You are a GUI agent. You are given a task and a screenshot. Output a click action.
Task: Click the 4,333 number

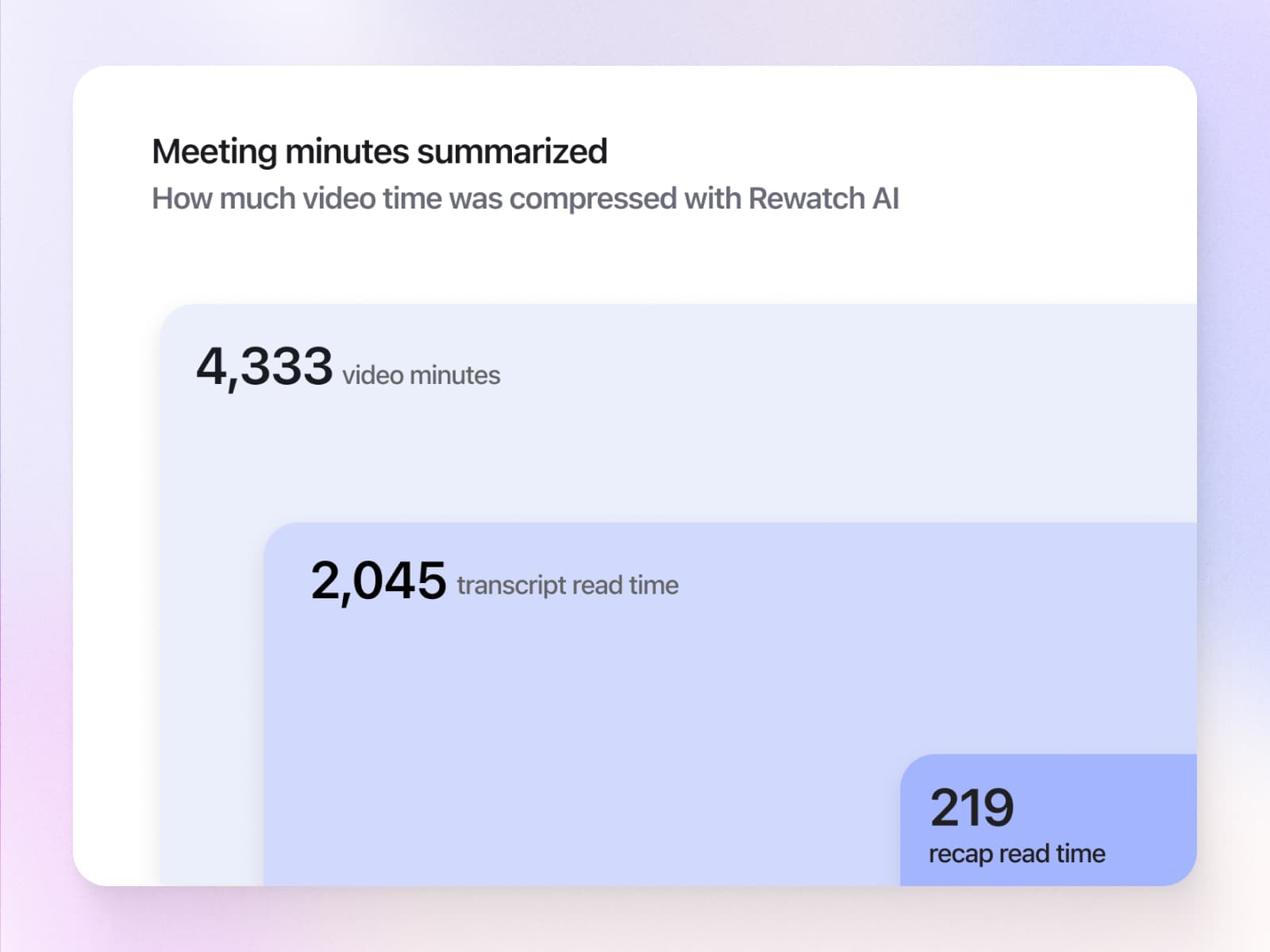click(x=264, y=367)
